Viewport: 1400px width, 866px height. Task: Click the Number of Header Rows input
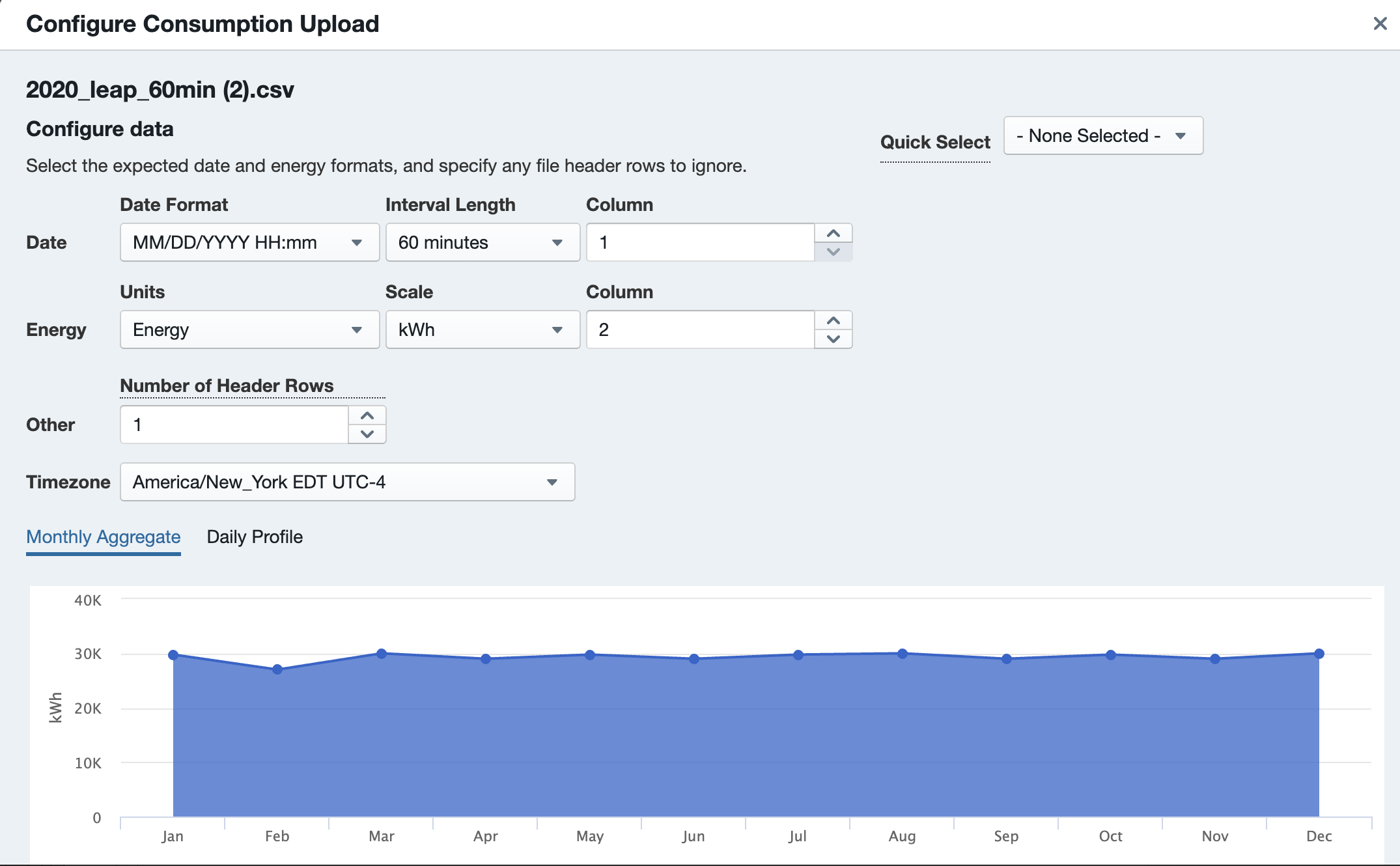tap(234, 425)
